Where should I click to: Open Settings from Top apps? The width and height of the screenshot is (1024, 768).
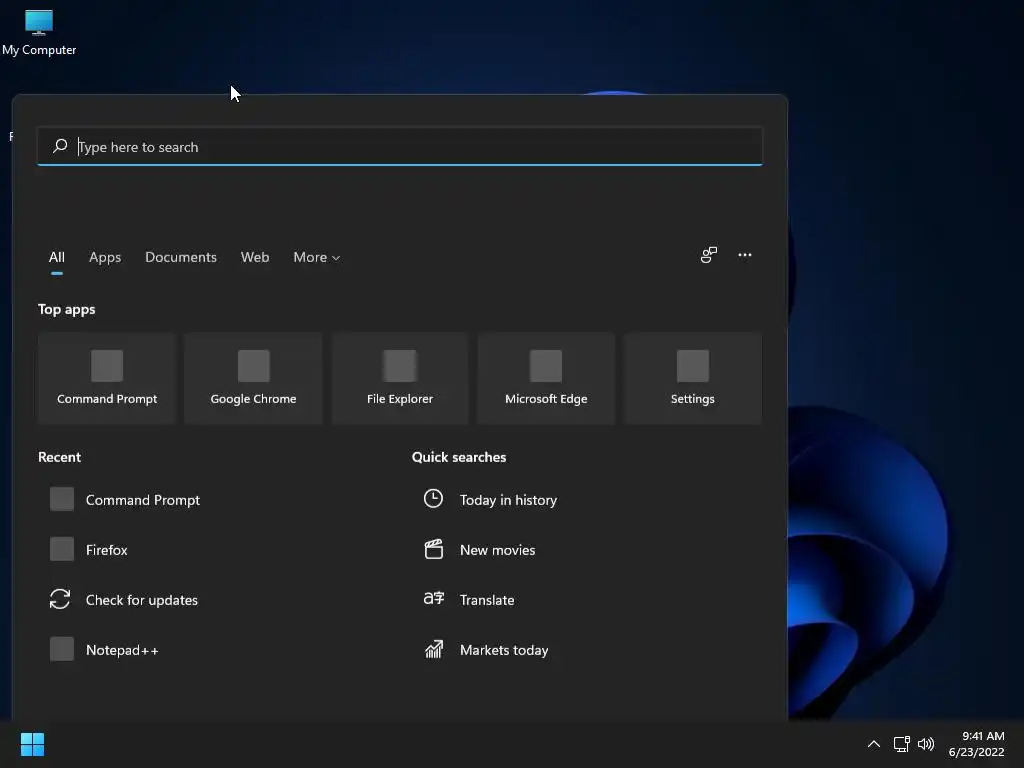point(693,378)
